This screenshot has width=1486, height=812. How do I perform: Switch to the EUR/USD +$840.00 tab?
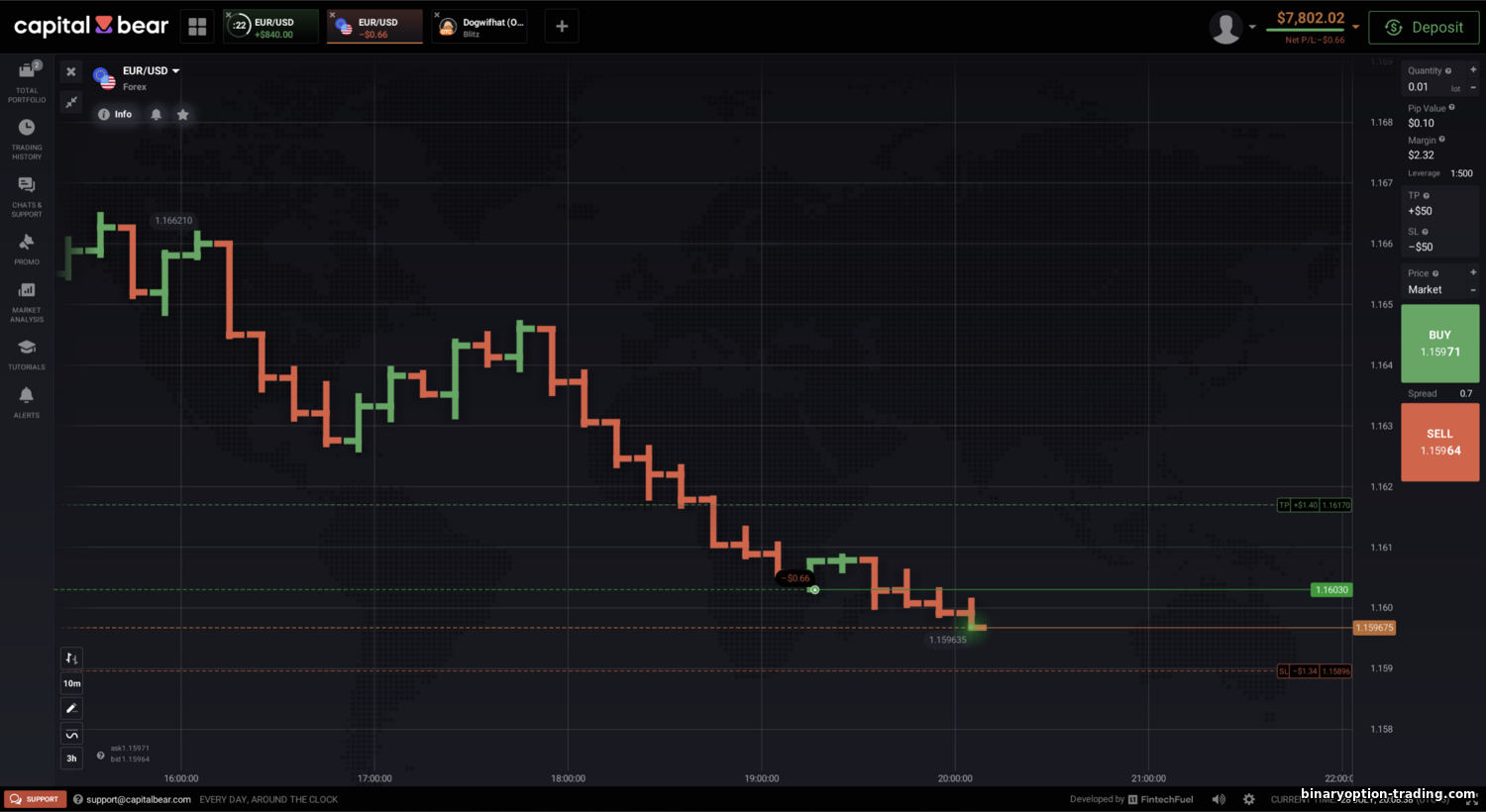coord(271,27)
